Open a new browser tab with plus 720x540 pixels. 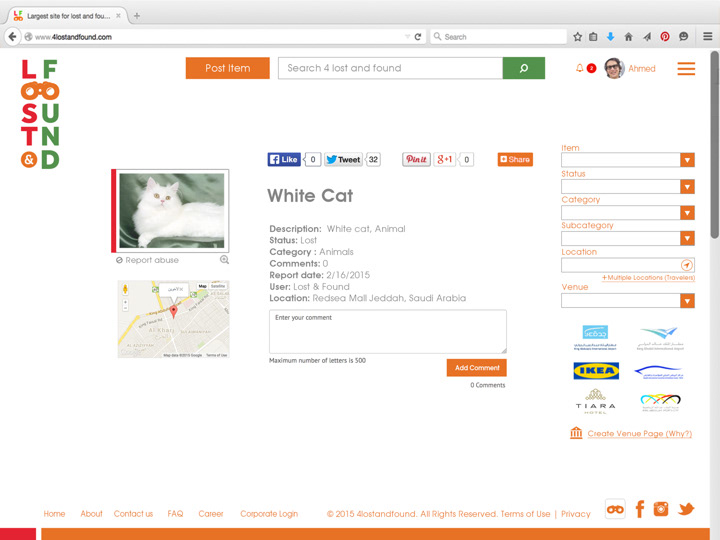(x=137, y=16)
